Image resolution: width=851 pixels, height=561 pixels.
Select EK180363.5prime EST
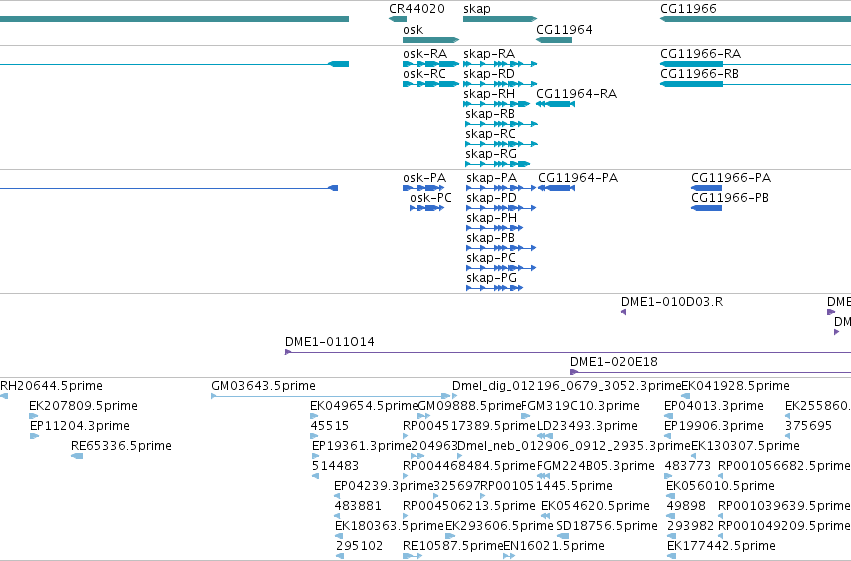pos(339,536)
